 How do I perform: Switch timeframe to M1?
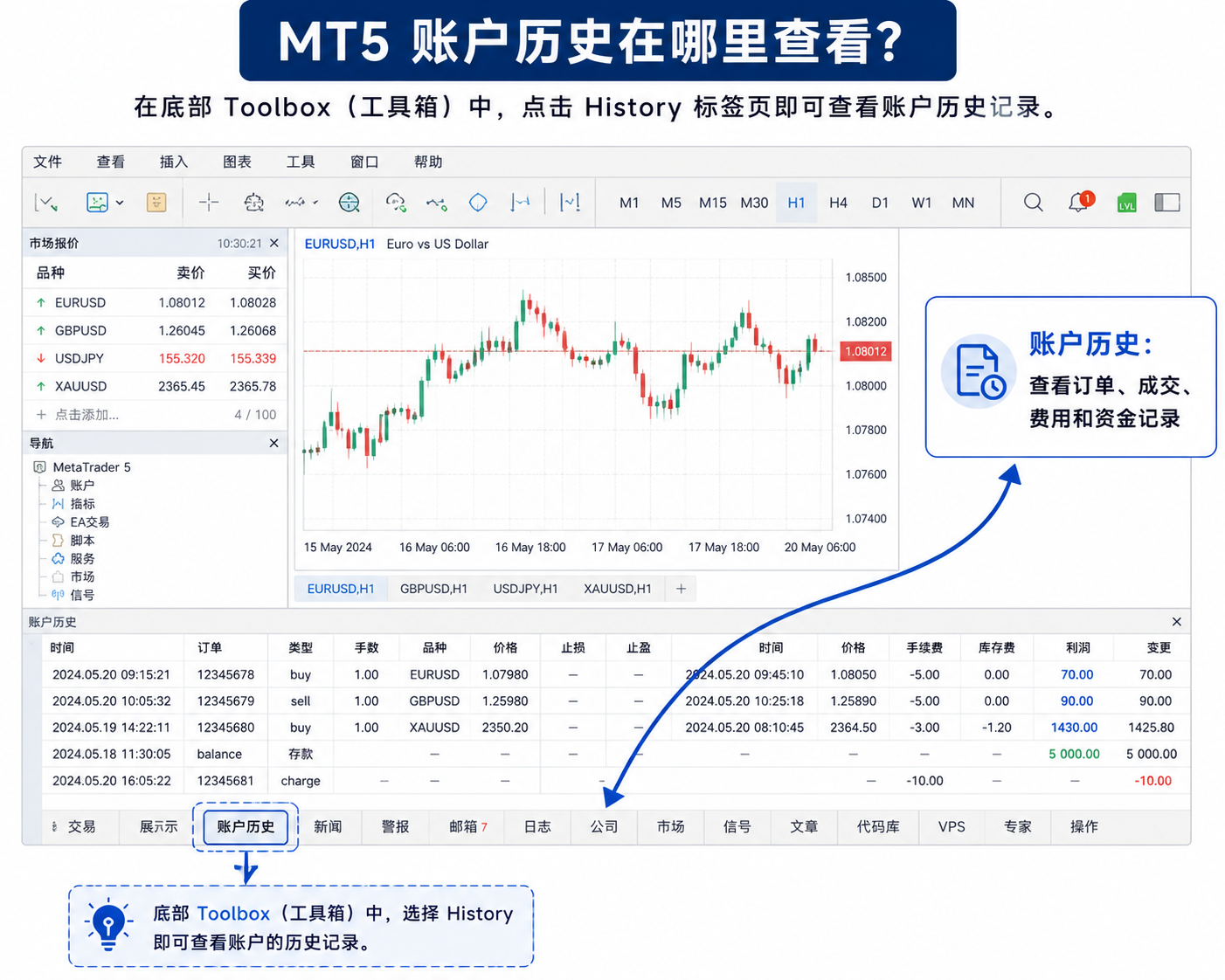[629, 203]
